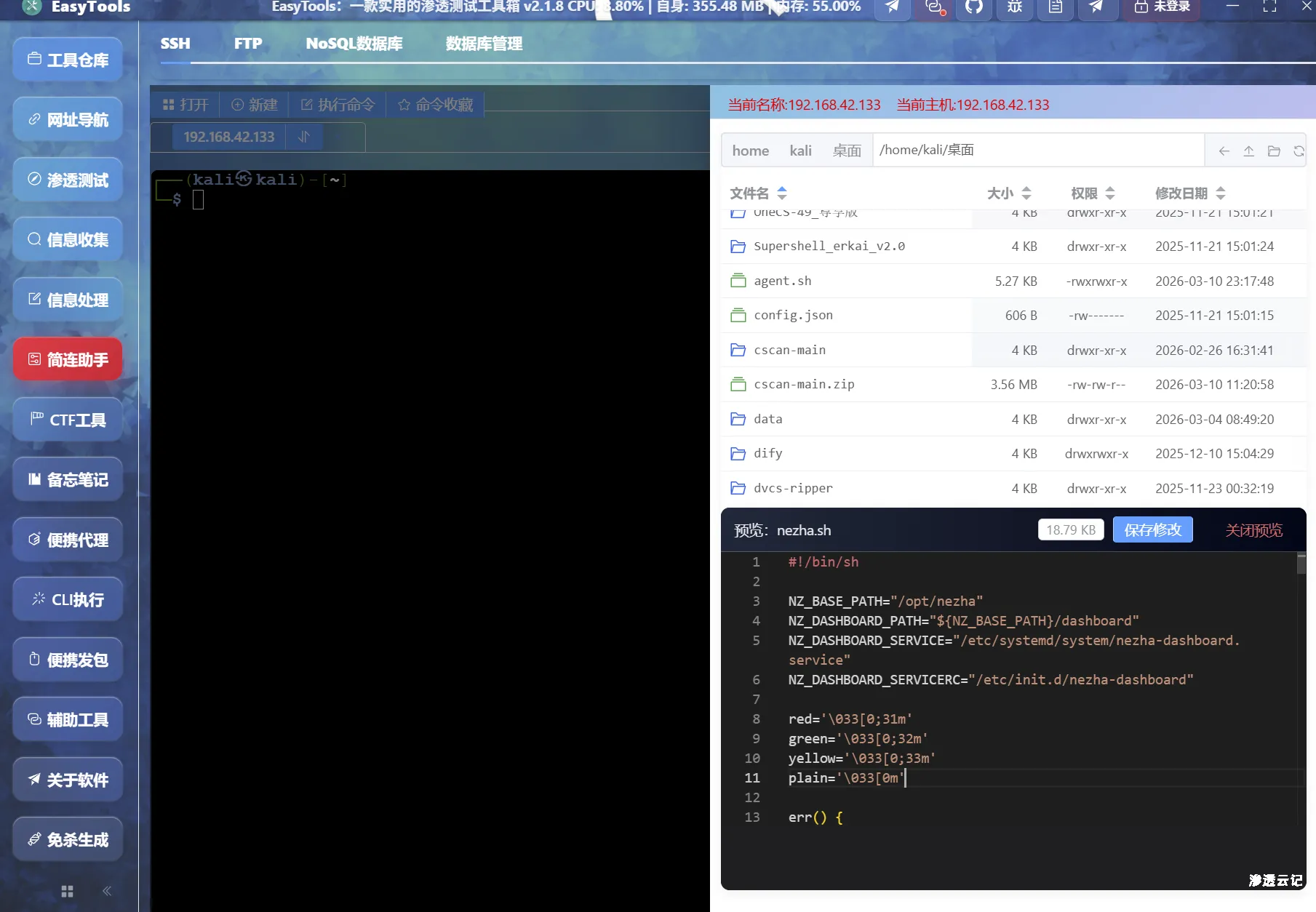The height and width of the screenshot is (912, 1316).
Task: Open the 工具仓库 sidebar panel
Action: [x=67, y=60]
